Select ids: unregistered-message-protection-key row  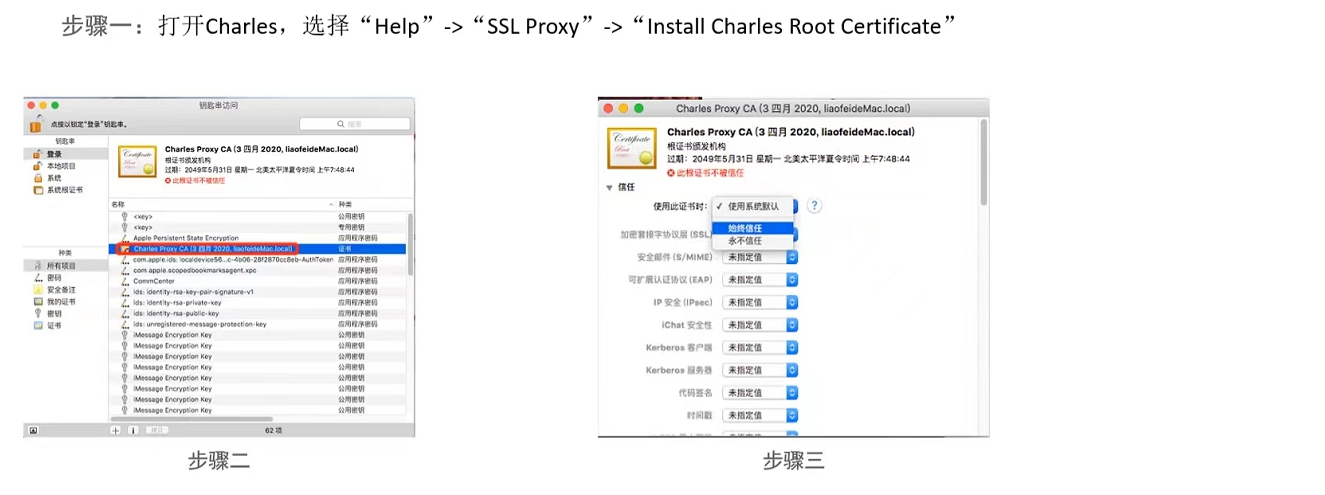coord(258,324)
